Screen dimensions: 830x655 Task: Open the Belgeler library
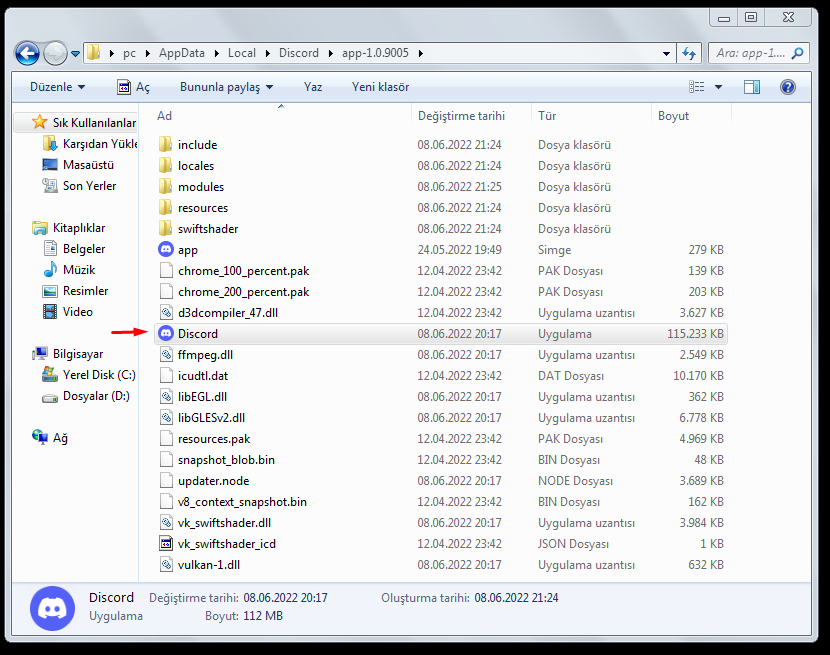(x=74, y=249)
